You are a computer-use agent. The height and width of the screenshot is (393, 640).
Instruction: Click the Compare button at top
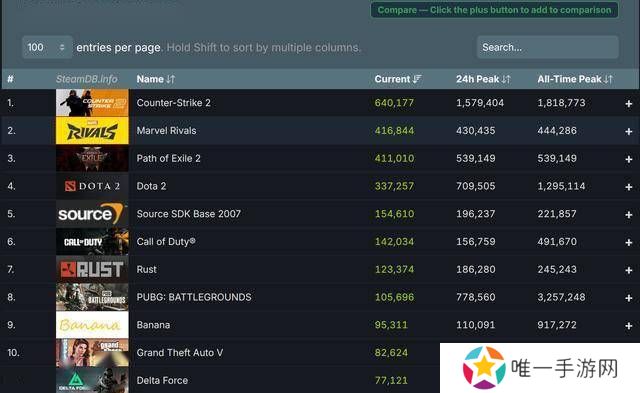pyautogui.click(x=494, y=10)
